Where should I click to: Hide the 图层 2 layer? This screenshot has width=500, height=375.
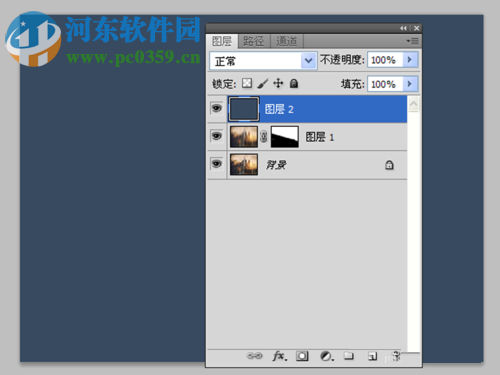point(217,108)
